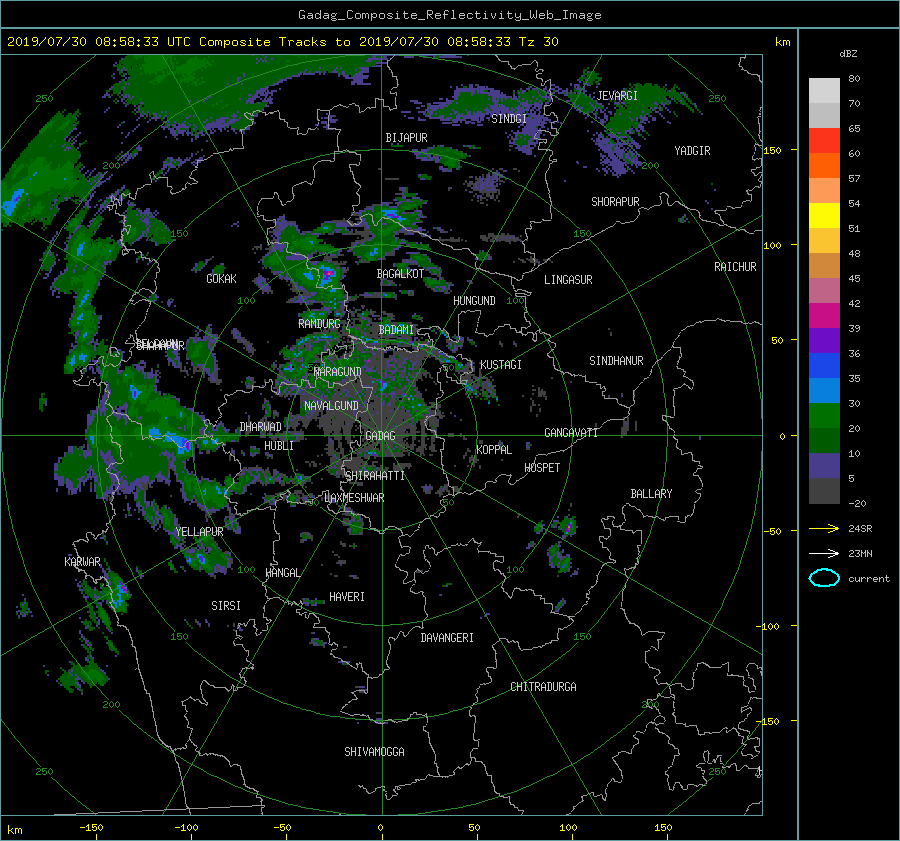Click the 'dBZ' legend heading
900x841 pixels.
coord(848,54)
